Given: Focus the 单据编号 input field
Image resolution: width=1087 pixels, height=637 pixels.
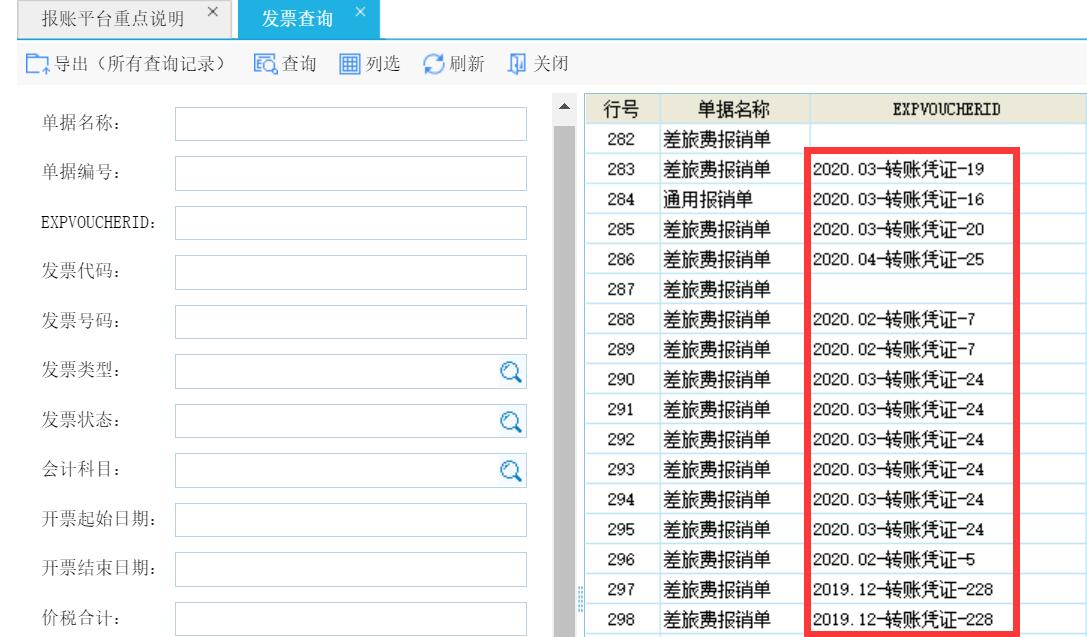Looking at the screenshot, I should tap(350, 174).
